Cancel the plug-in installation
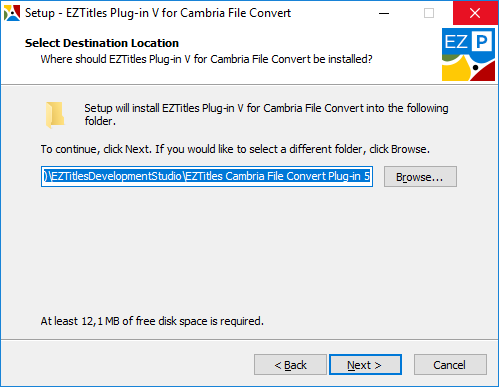499x387 pixels. click(x=450, y=365)
